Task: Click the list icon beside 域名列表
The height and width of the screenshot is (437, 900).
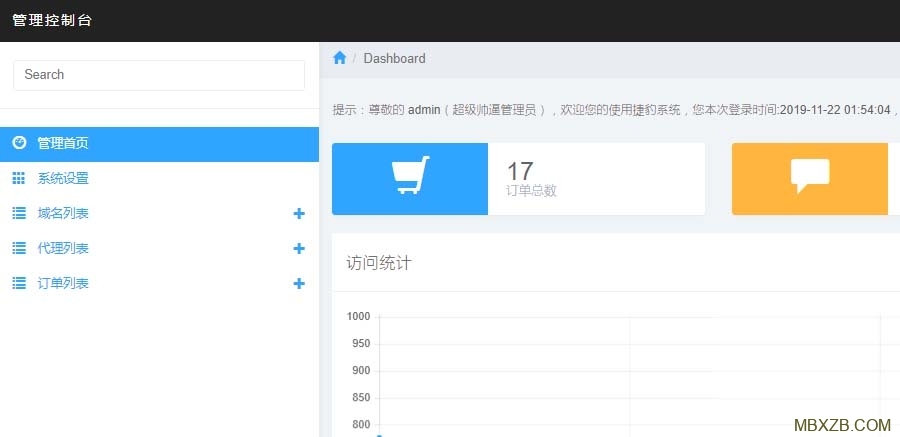Action: [19, 214]
